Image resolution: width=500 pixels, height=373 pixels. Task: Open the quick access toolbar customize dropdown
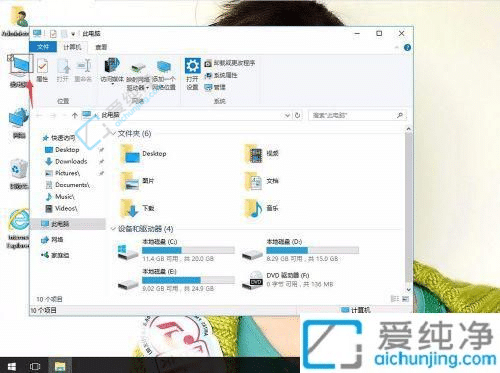point(73,34)
